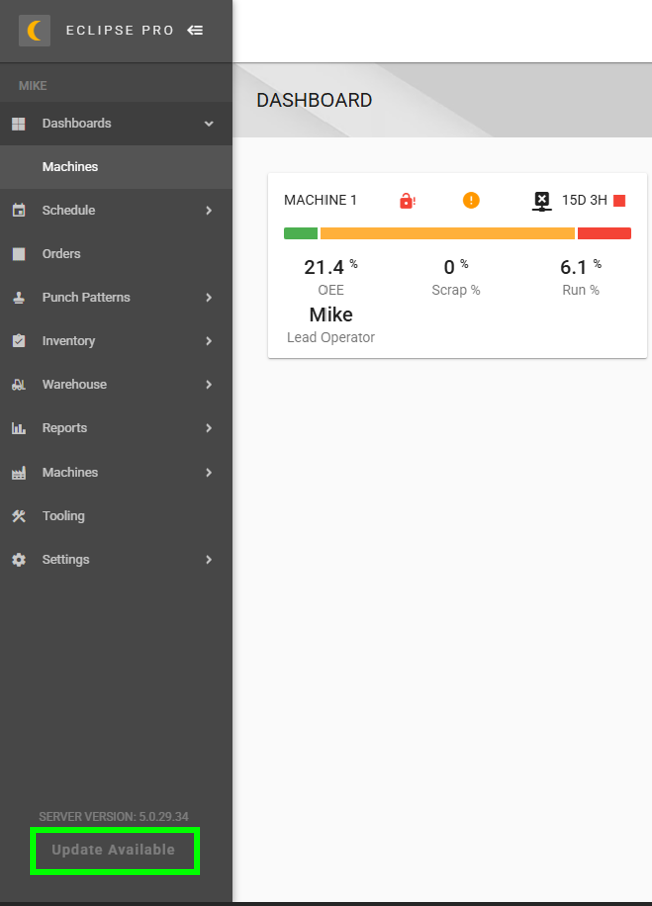The height and width of the screenshot is (906, 652).
Task: Click the Warehouse forklift icon
Action: pos(19,384)
